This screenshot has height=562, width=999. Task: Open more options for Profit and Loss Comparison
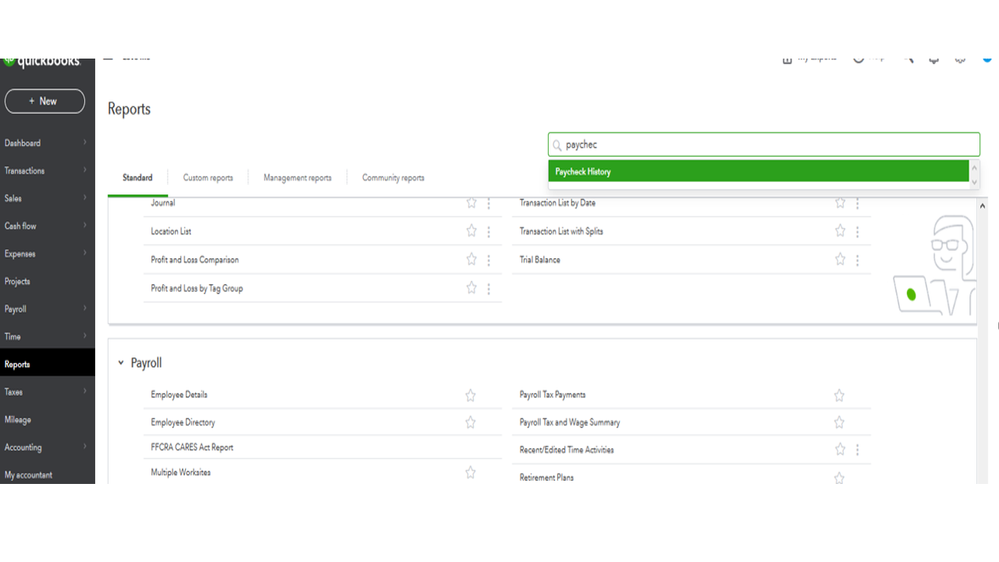point(489,260)
